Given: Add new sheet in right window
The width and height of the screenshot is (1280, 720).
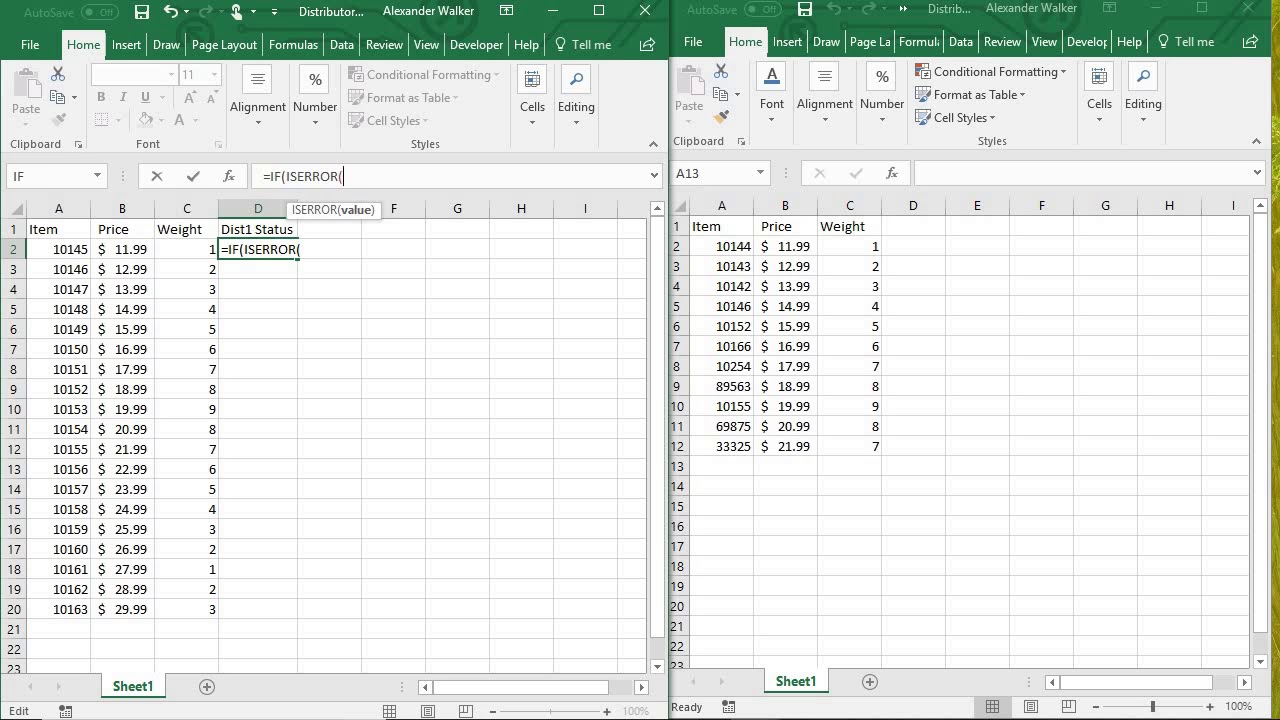Looking at the screenshot, I should (x=870, y=681).
